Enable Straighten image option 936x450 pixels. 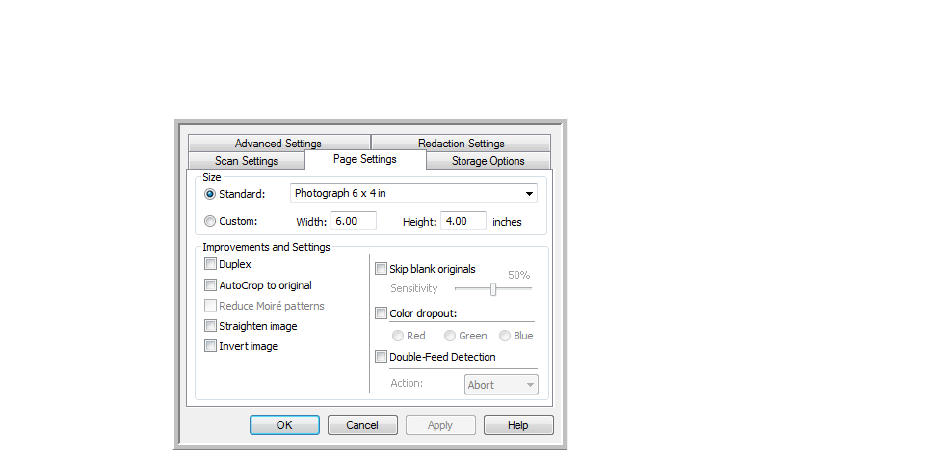point(210,326)
